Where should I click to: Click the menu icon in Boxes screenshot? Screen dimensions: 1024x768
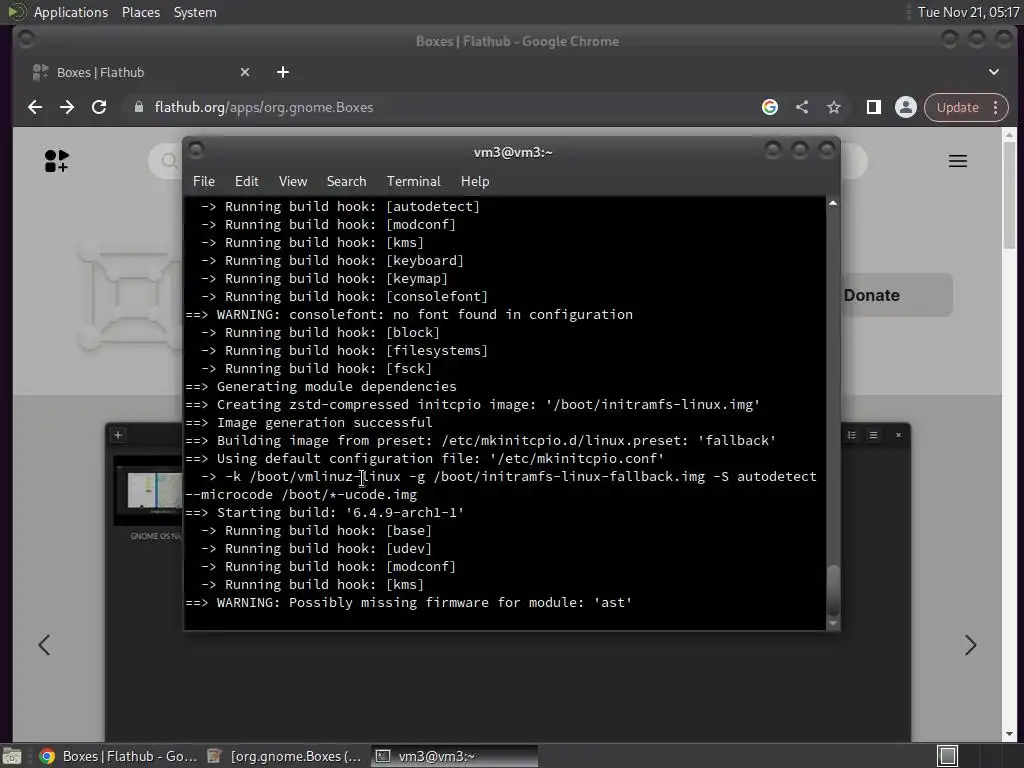click(873, 435)
